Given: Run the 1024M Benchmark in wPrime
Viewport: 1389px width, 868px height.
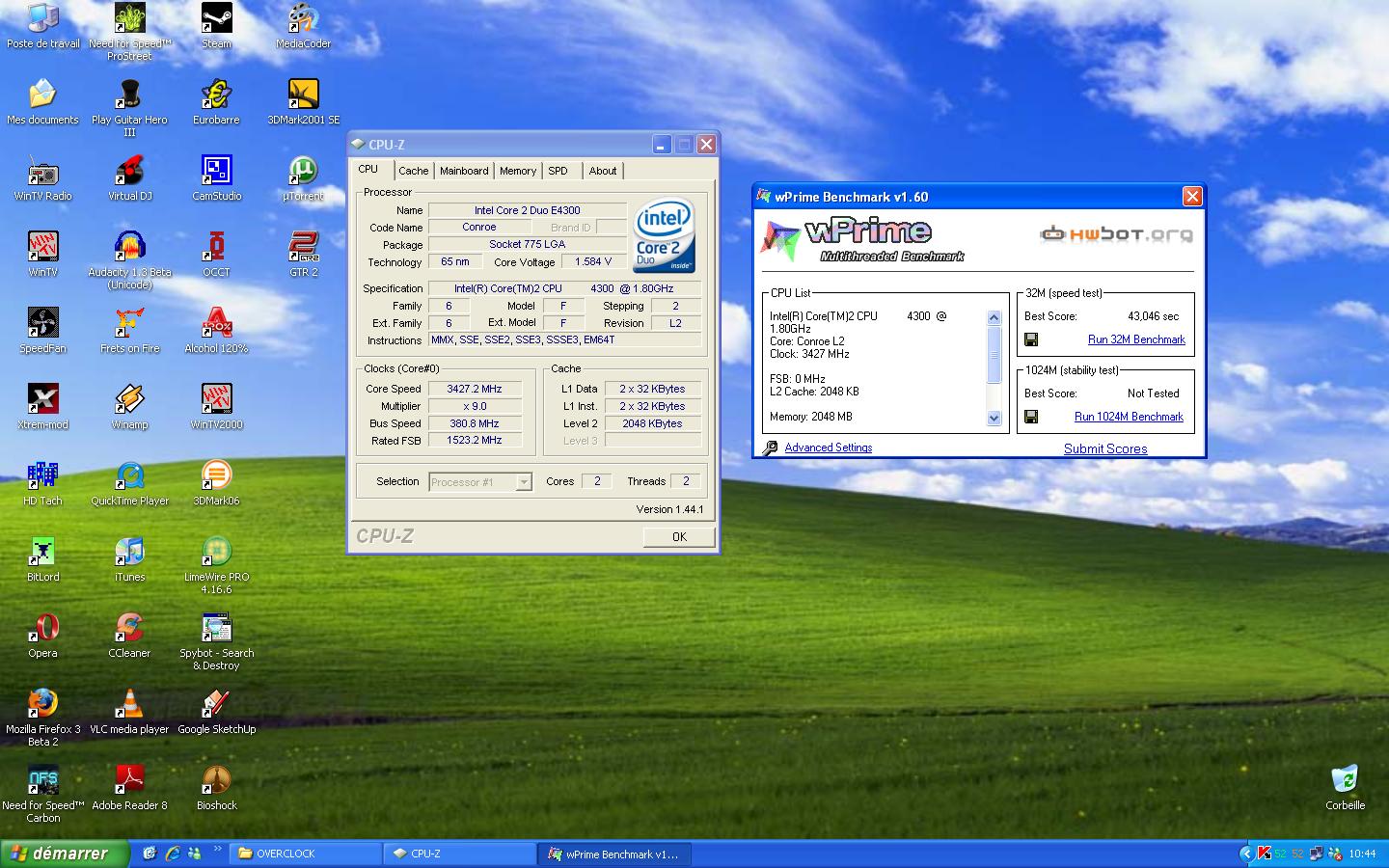Looking at the screenshot, I should tap(1129, 417).
